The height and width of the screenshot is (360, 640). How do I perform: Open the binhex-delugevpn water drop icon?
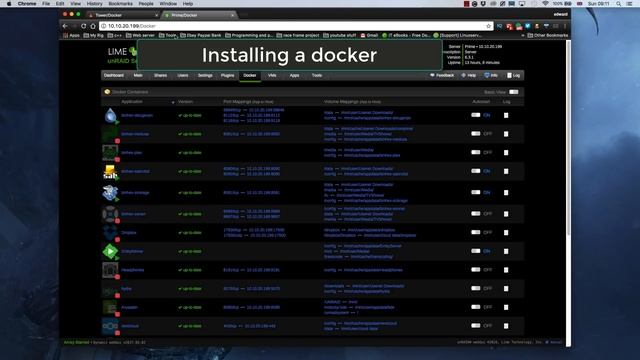pos(110,116)
